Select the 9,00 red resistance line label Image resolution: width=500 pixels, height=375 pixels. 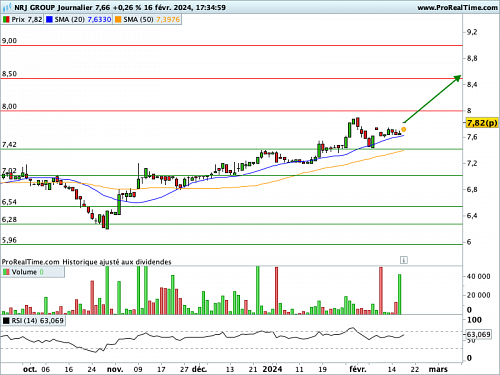tap(9, 41)
